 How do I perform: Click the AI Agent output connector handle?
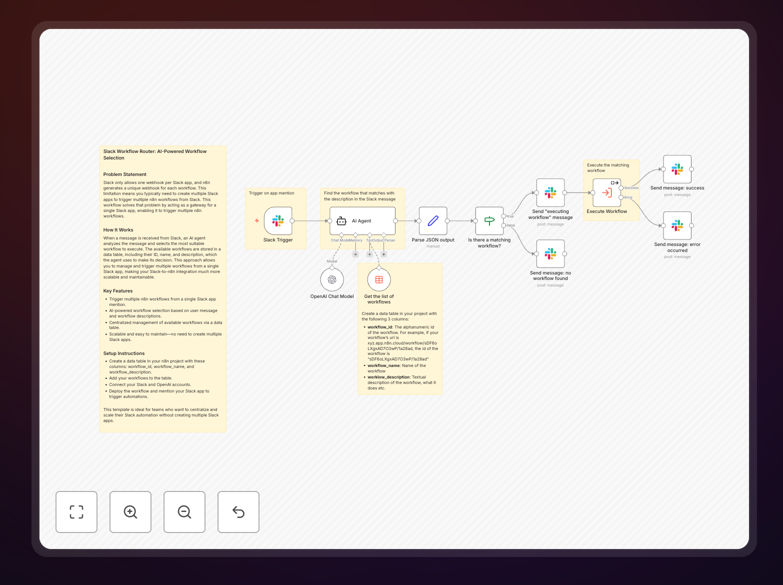[395, 221]
